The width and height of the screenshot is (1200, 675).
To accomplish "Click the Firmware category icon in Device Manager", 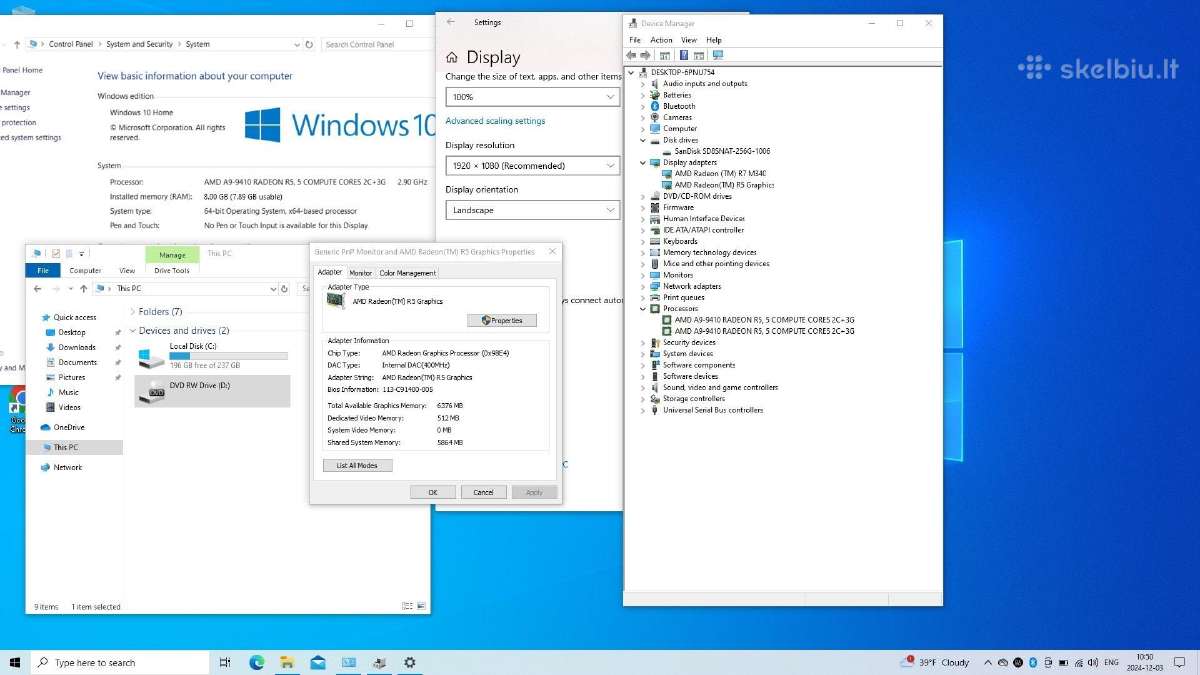I will click(x=655, y=207).
